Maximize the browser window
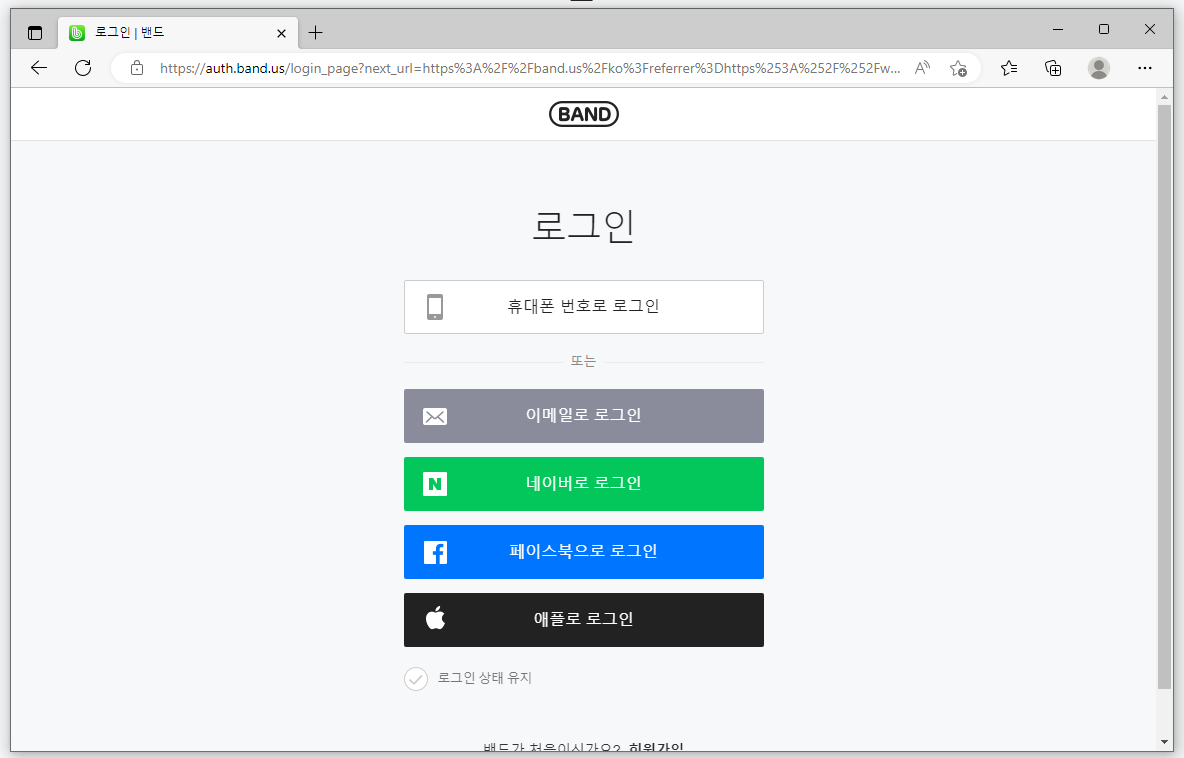Screen dimensions: 1184x758 pos(1104,29)
